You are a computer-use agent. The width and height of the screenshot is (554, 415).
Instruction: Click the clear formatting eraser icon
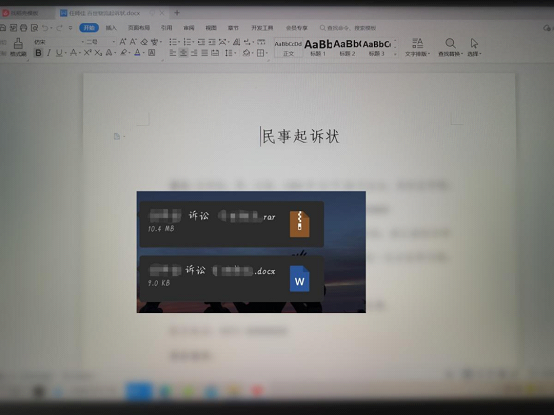(144, 42)
